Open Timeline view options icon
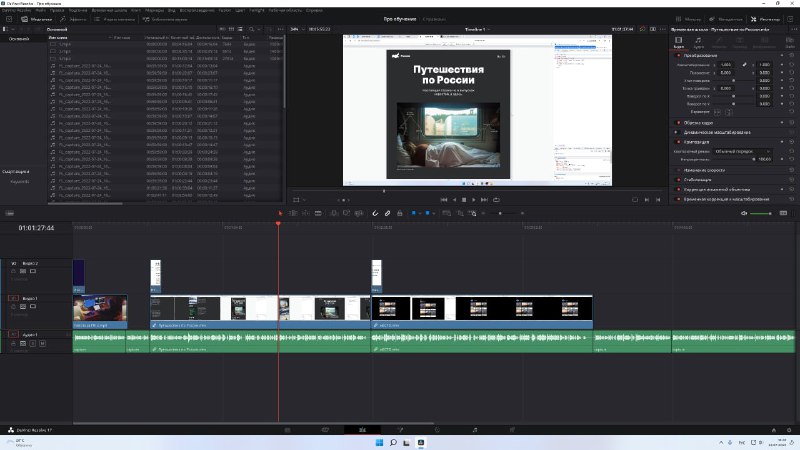The image size is (800, 450). click(x=10, y=213)
